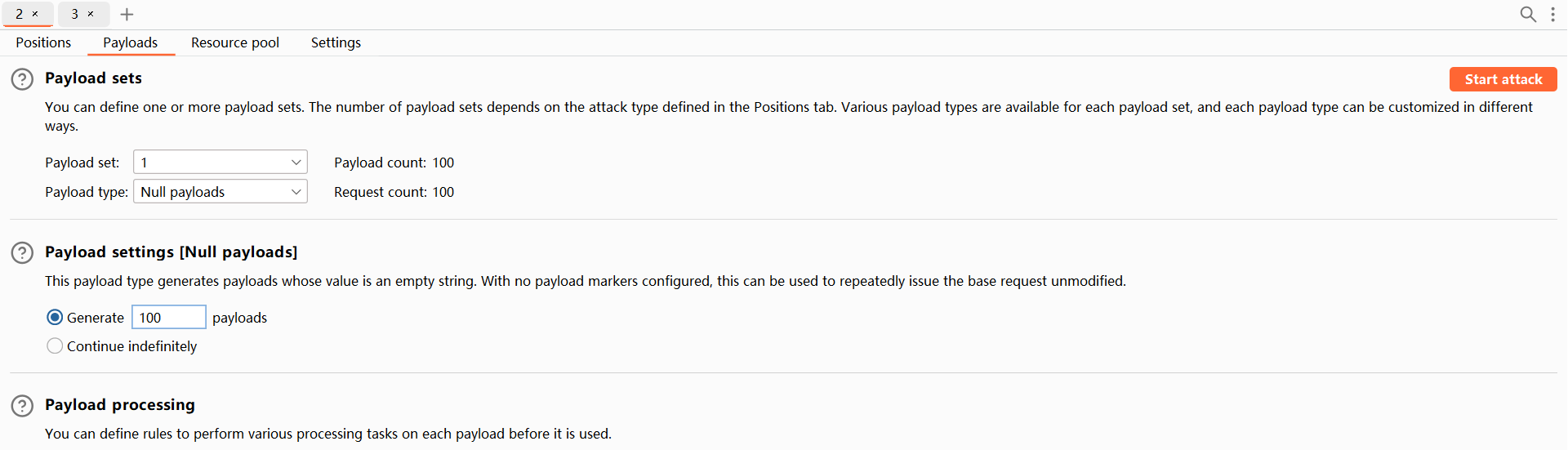Open the three-dot options menu
Screen dimensions: 1568x450
[x=1552, y=14]
